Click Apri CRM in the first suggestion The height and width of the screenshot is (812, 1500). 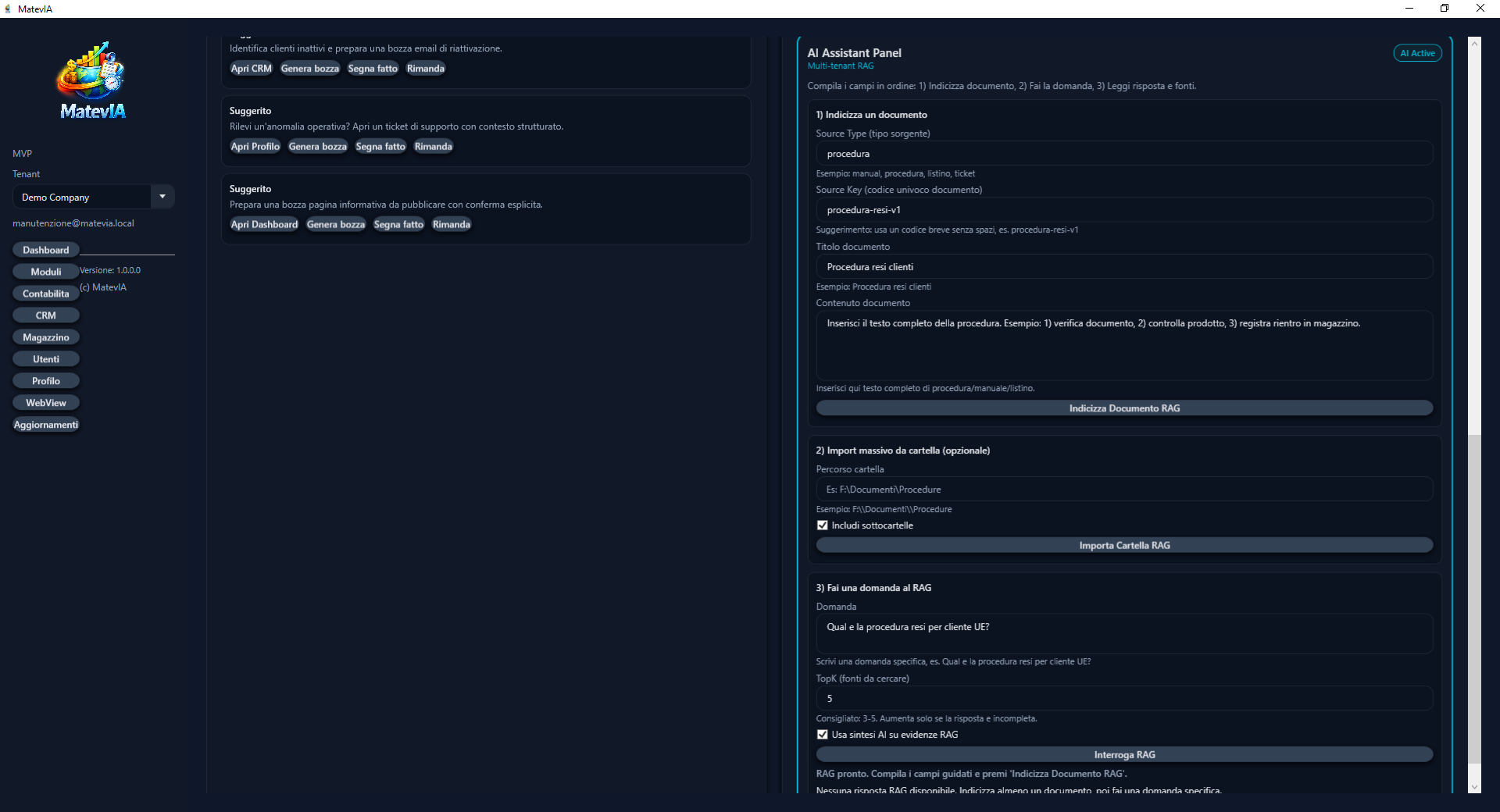pos(251,69)
